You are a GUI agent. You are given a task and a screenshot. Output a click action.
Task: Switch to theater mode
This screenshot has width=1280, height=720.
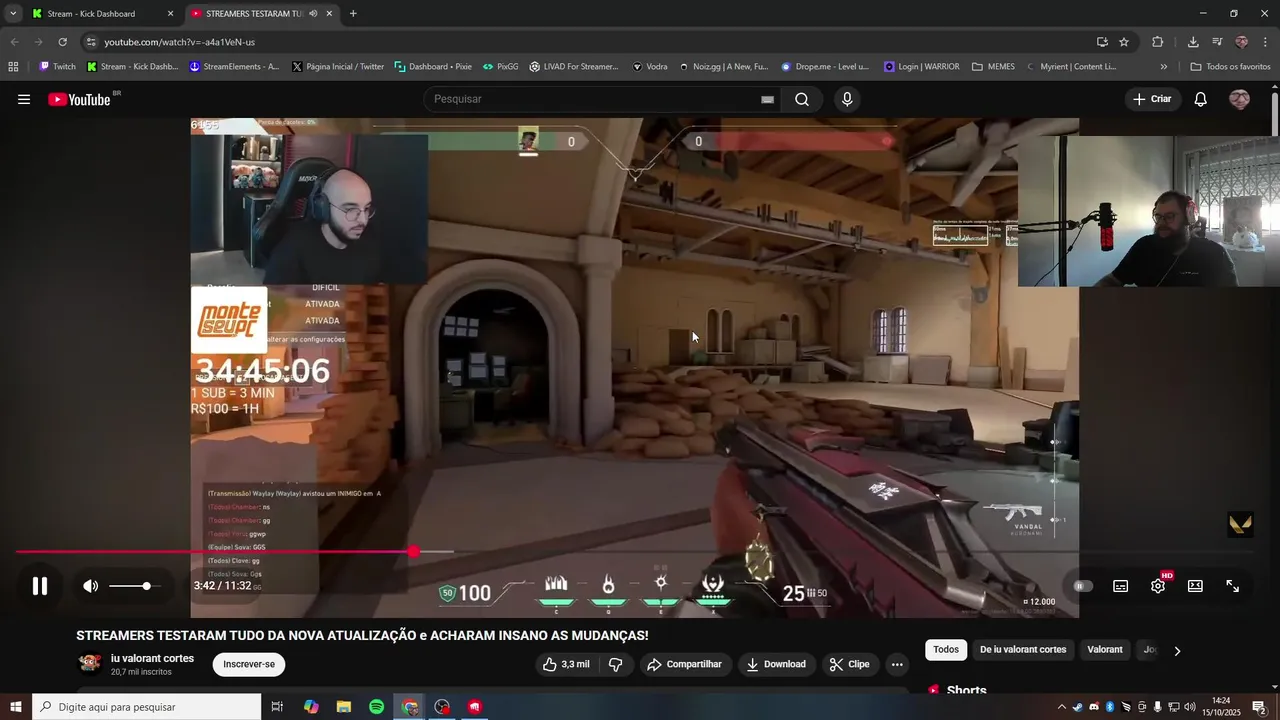tap(1195, 586)
